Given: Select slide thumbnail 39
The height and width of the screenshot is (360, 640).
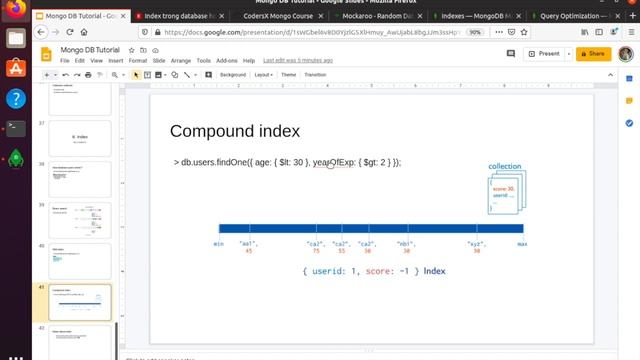Looking at the screenshot, I should pyautogui.click(x=80, y=220).
